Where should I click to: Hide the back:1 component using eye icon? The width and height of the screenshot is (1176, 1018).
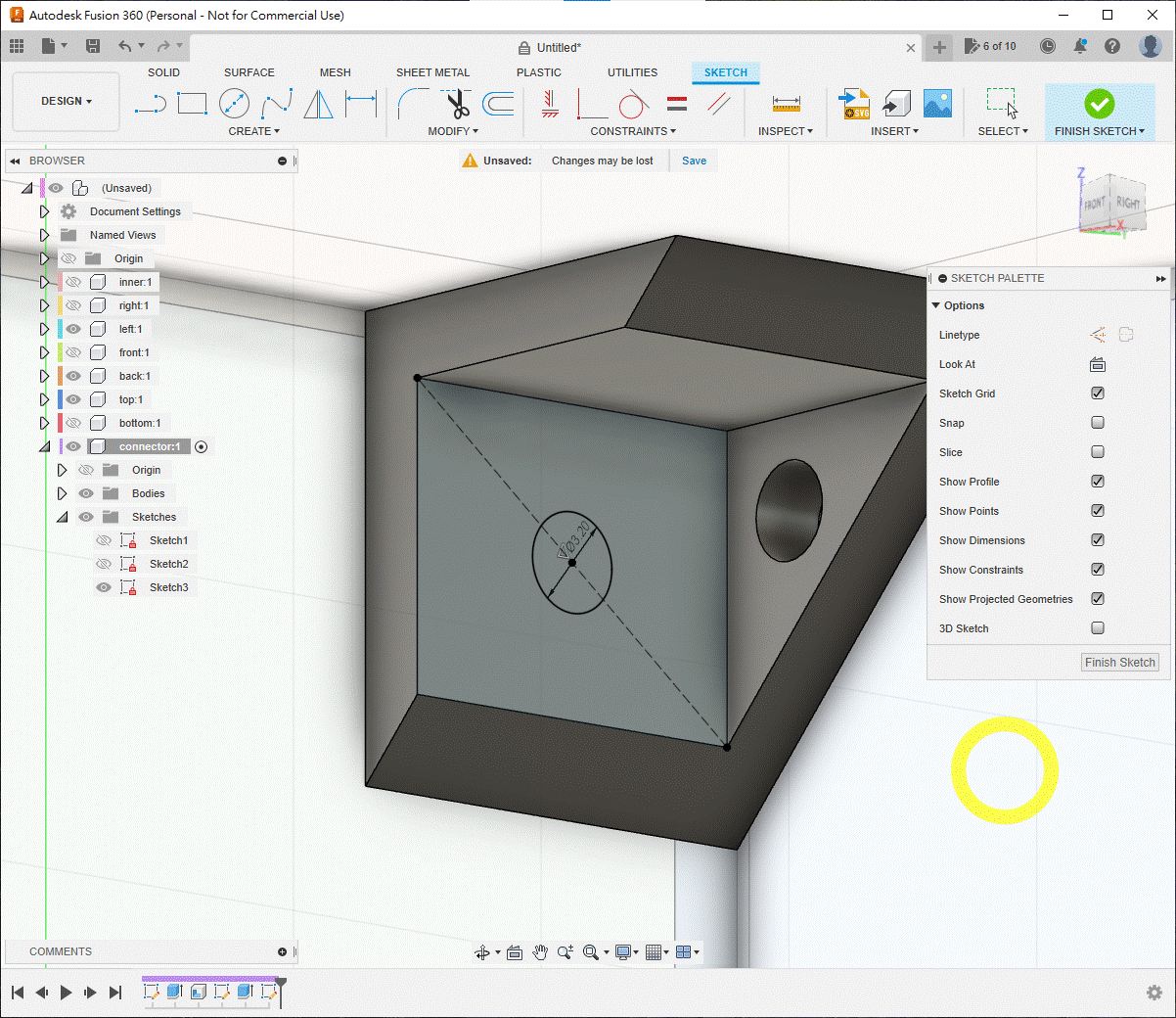(73, 376)
